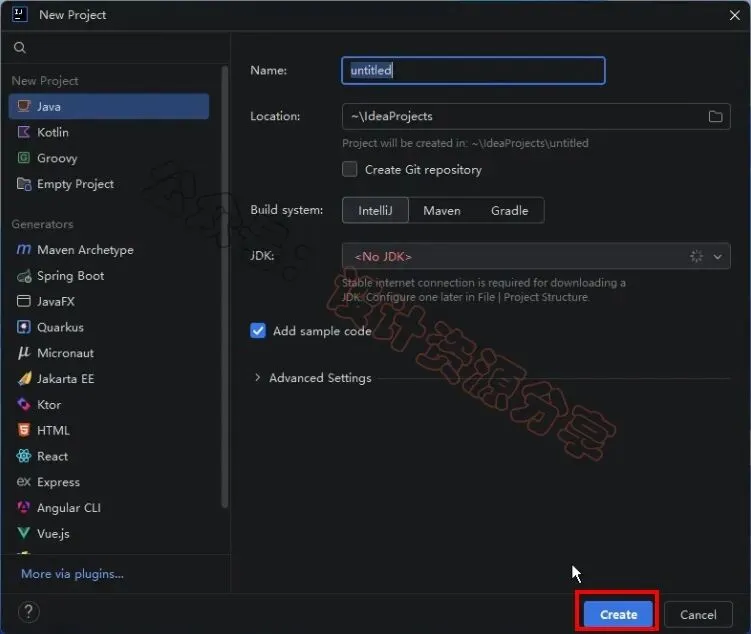Enable the Create Git repository checkbox

pos(350,169)
